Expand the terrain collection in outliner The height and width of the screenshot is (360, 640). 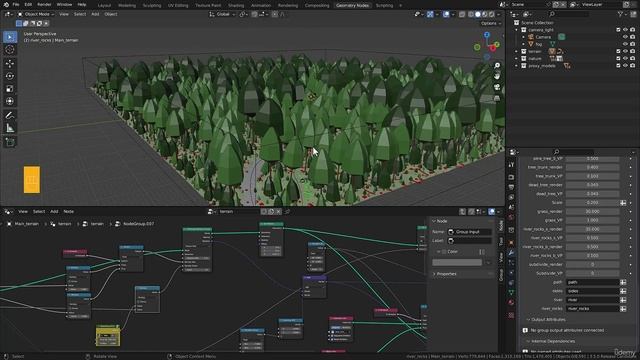pyautogui.click(x=516, y=51)
